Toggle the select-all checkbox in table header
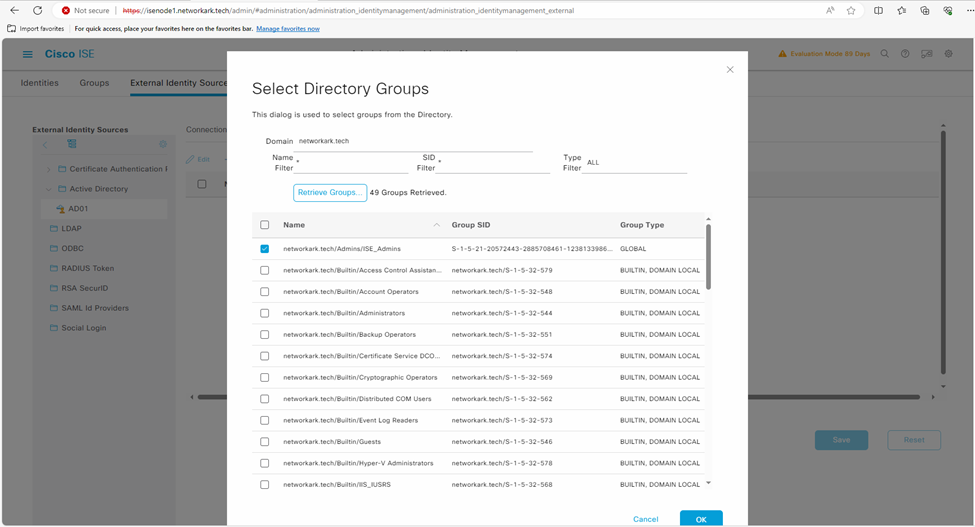 click(265, 225)
